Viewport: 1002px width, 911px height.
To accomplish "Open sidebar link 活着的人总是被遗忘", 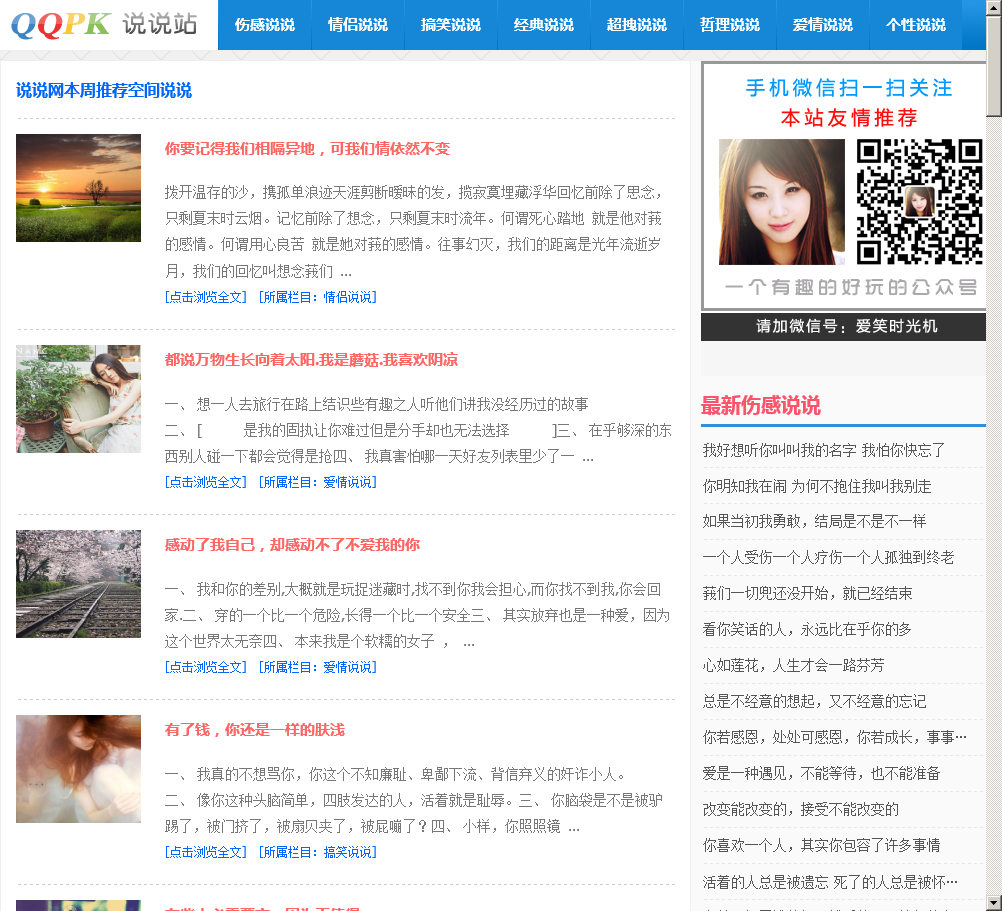I will tap(830, 882).
